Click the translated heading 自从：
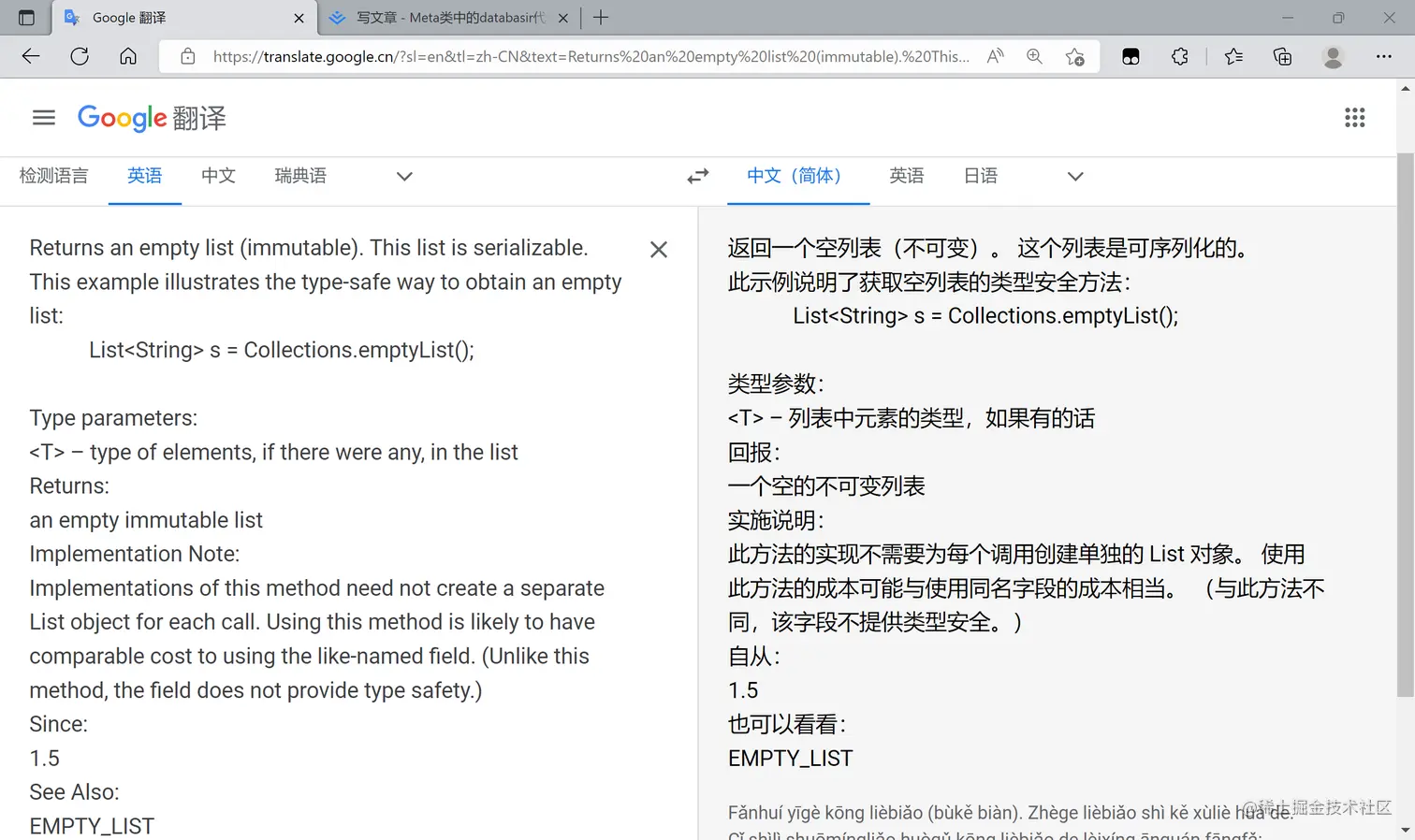Screen dimensions: 1415x840 (754, 657)
